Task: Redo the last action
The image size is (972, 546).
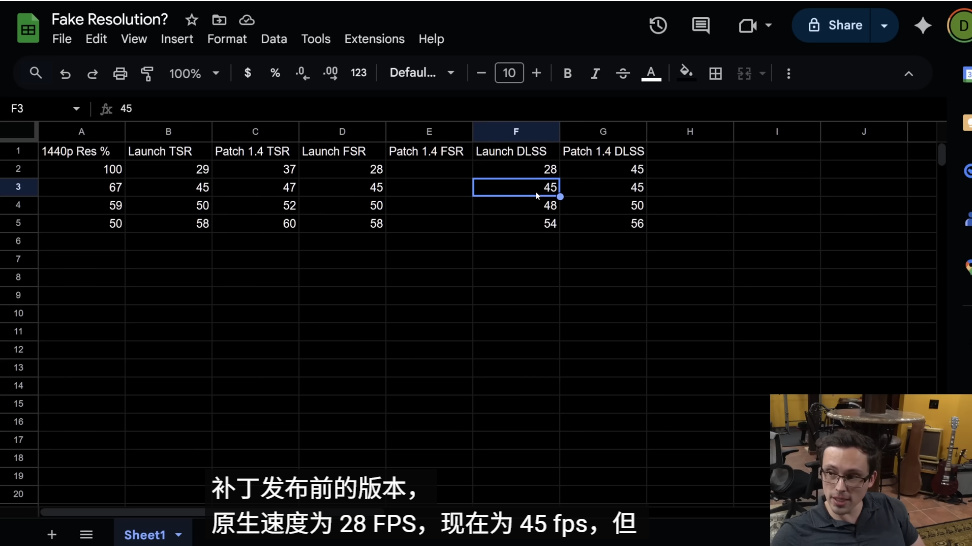Action: (92, 74)
